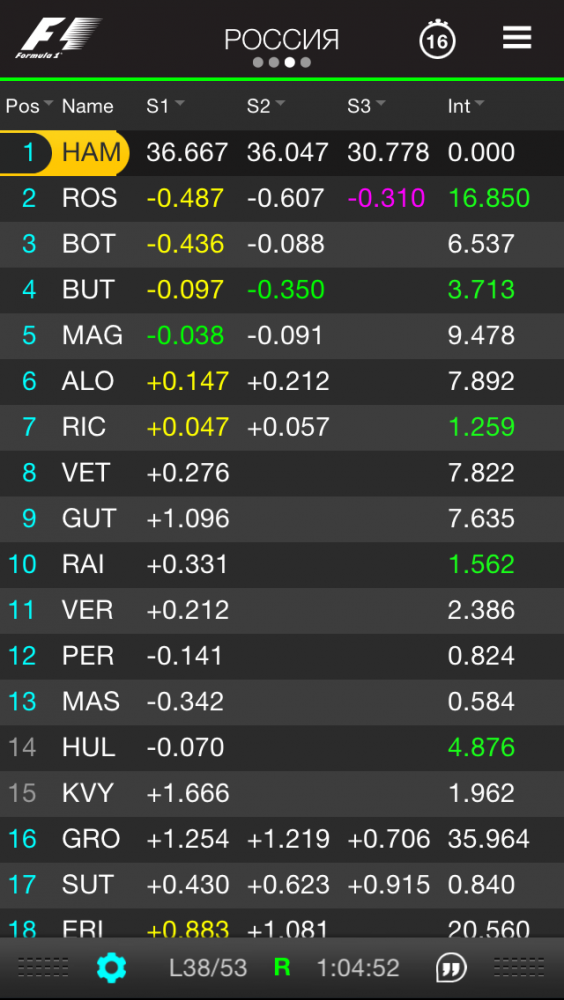Open the S3 column dropdown
This screenshot has width=564, height=1000.
[380, 103]
